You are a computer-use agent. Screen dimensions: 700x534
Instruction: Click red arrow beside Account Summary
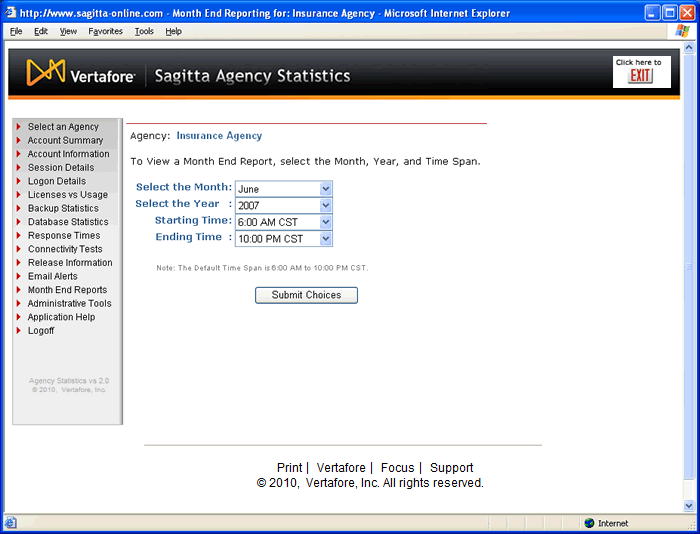click(x=19, y=140)
